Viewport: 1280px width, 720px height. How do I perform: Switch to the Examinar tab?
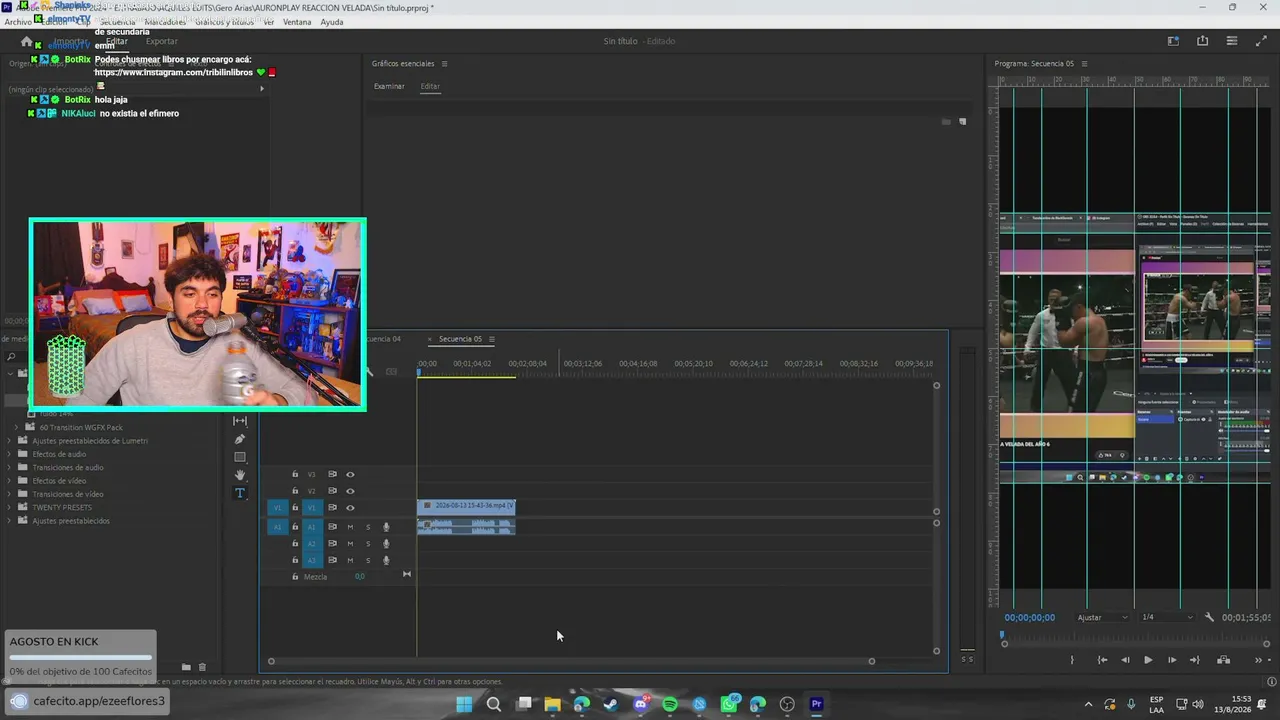[389, 87]
